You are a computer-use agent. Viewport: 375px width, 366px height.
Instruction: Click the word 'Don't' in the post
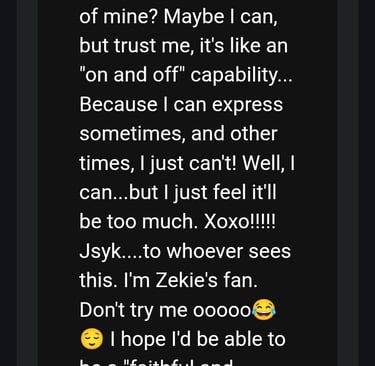point(102,310)
